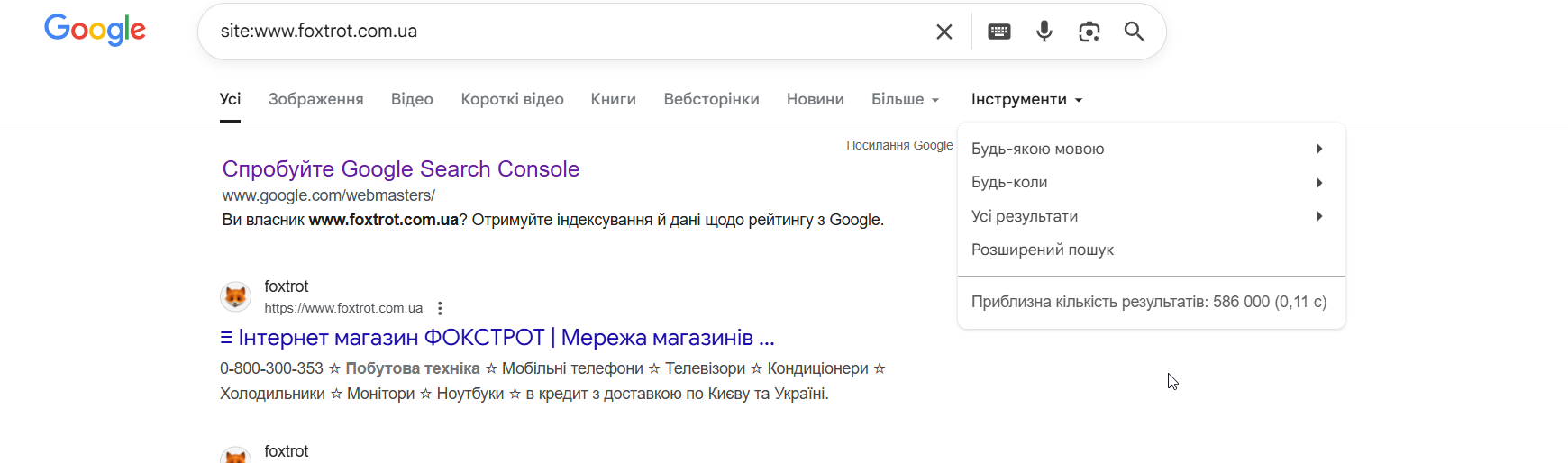Start voice search with microphone icon
The width and height of the screenshot is (1568, 463).
click(1044, 32)
